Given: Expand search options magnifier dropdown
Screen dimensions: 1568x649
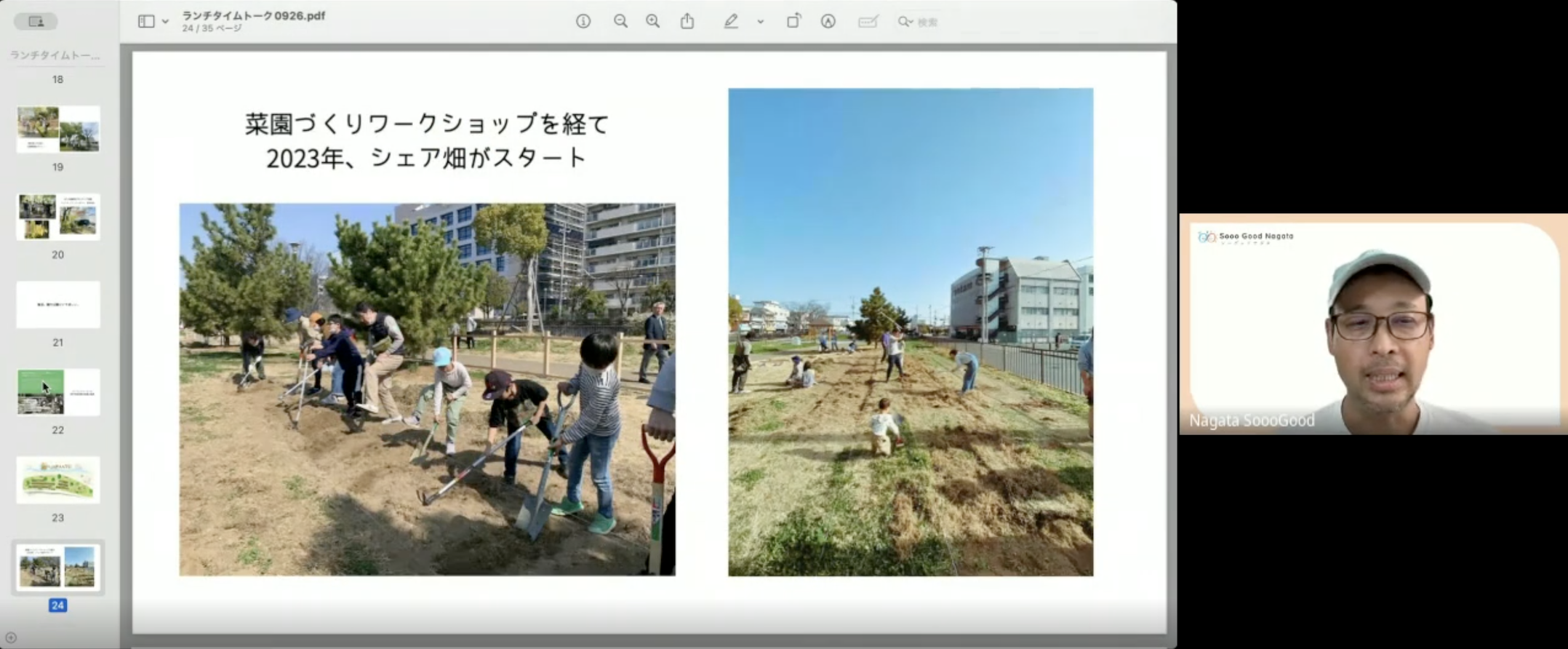Looking at the screenshot, I should [x=905, y=22].
